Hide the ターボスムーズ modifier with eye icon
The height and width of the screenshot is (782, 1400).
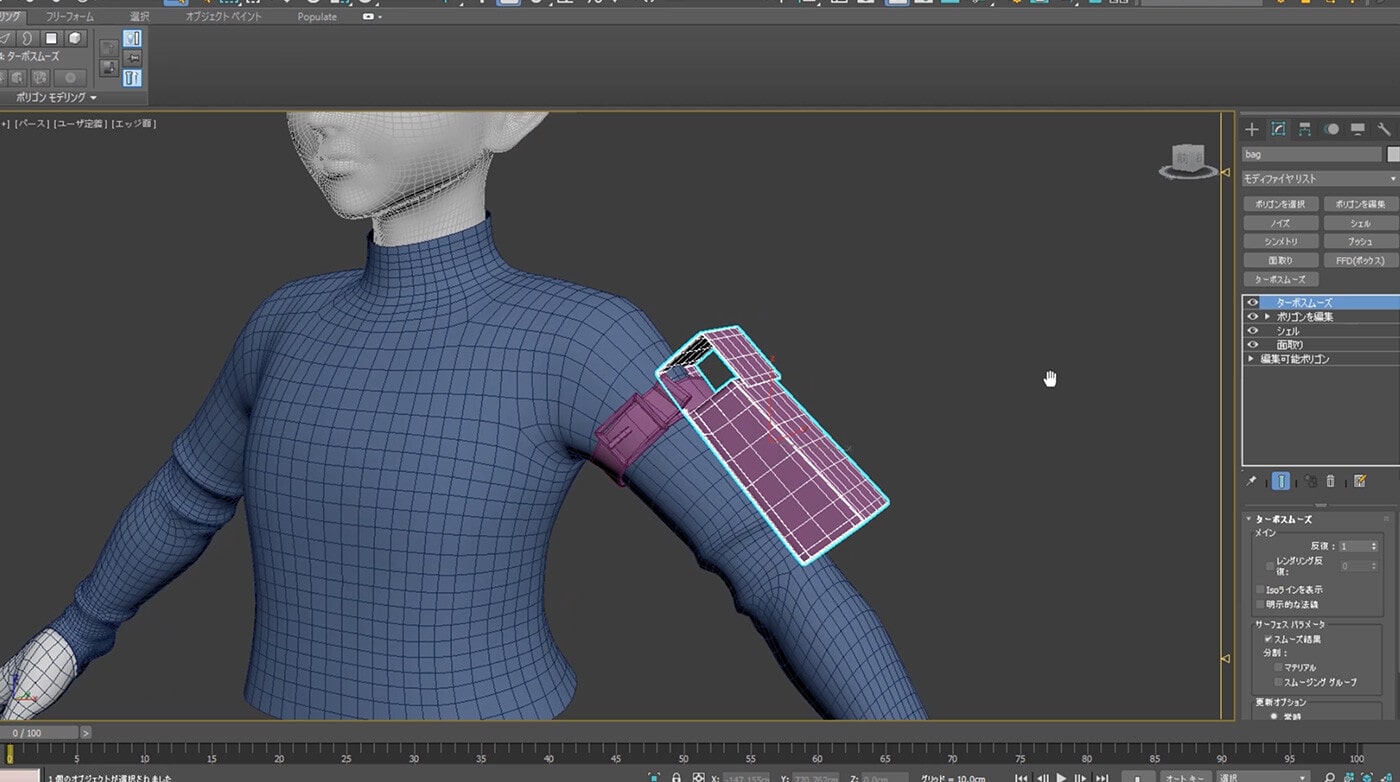(x=1252, y=302)
